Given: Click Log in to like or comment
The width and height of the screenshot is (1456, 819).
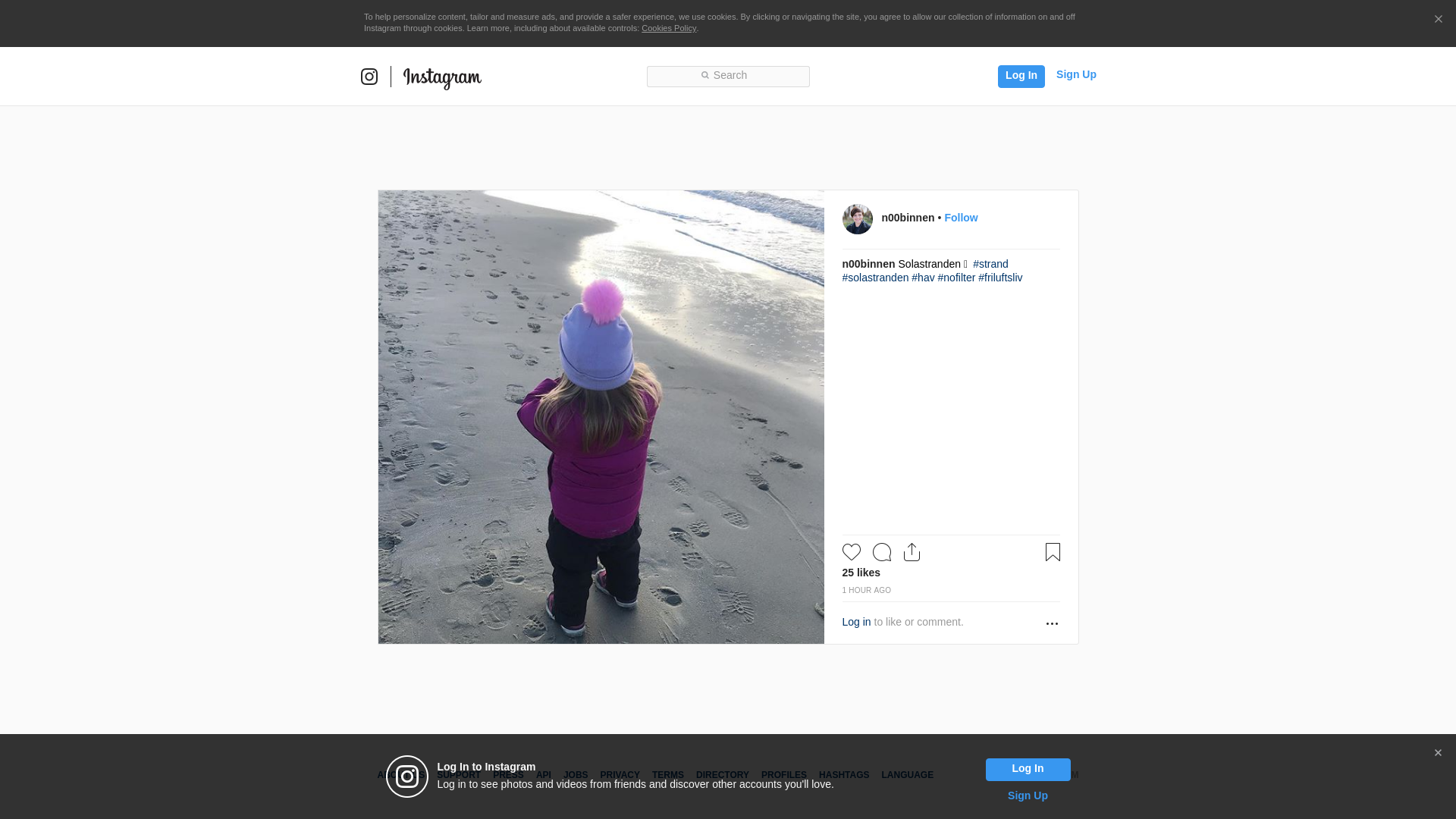Looking at the screenshot, I should [856, 622].
